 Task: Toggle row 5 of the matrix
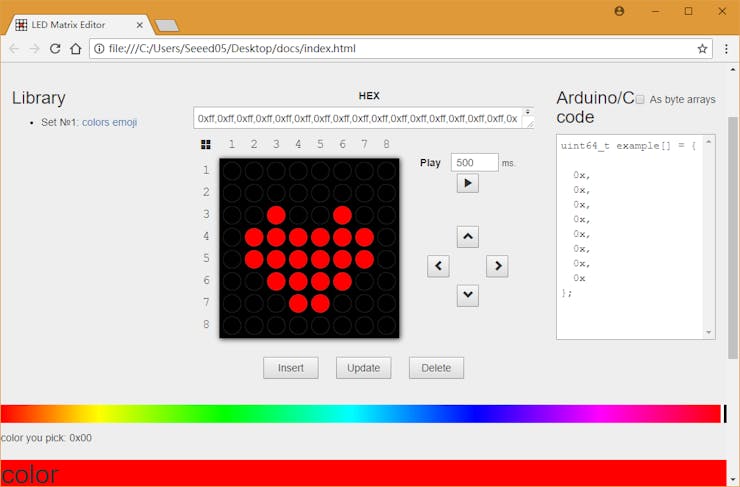pyautogui.click(x=207, y=258)
